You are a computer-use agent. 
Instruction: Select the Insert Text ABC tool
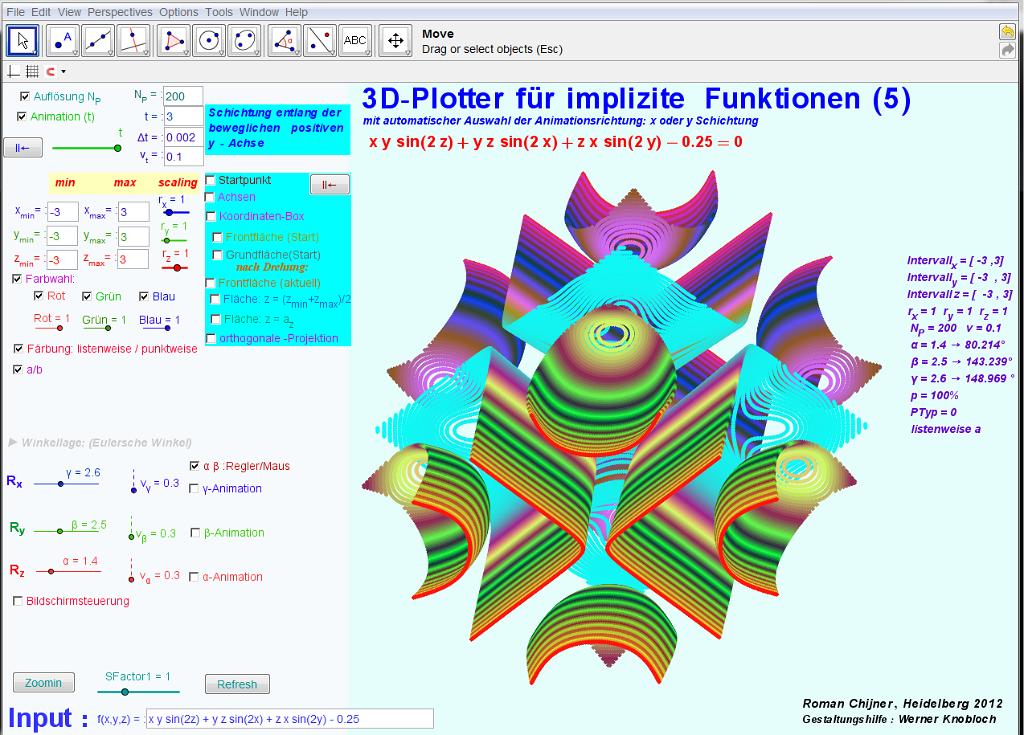coord(355,40)
